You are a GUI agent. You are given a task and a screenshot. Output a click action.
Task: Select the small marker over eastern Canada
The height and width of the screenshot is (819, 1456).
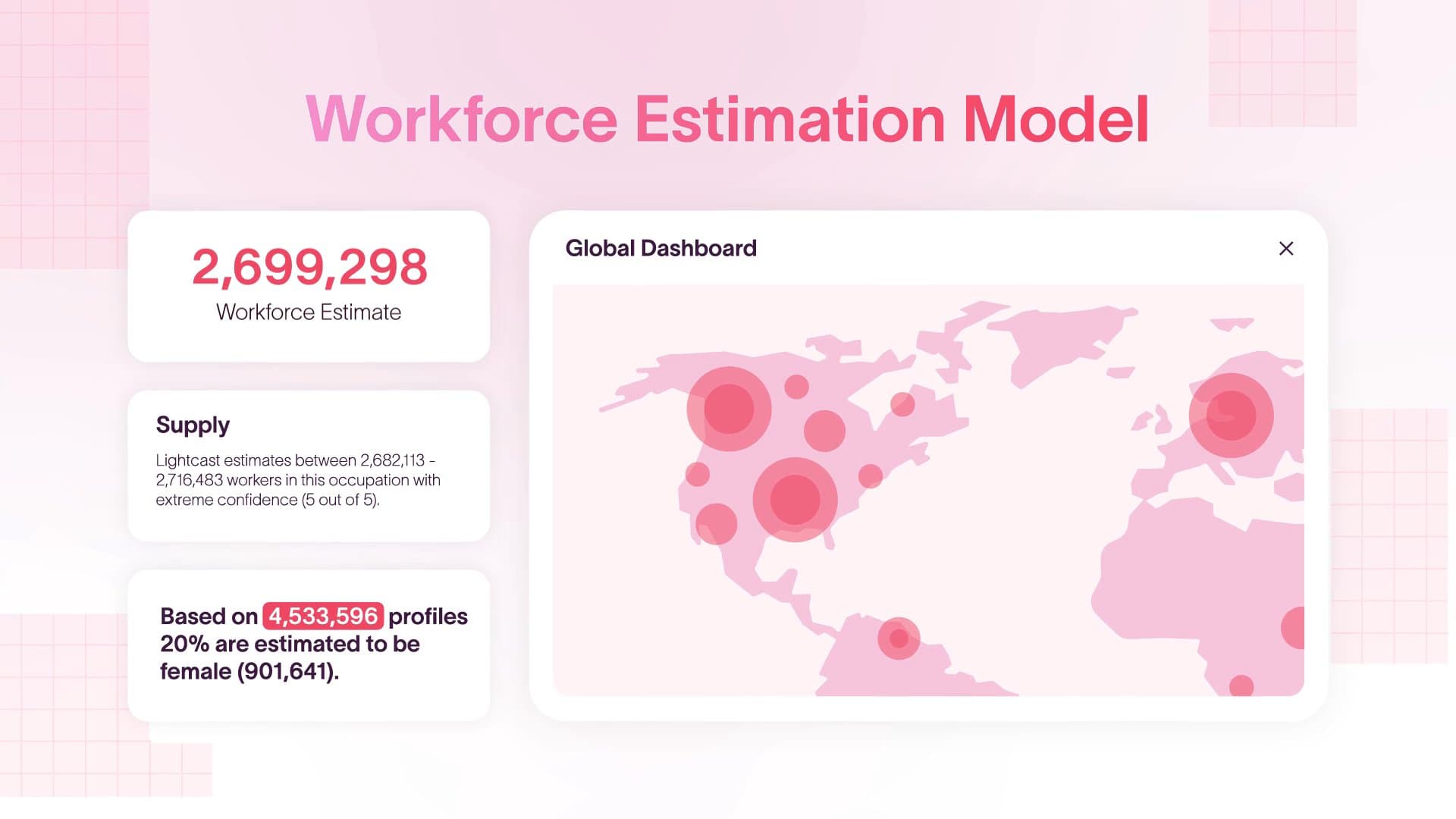point(902,404)
